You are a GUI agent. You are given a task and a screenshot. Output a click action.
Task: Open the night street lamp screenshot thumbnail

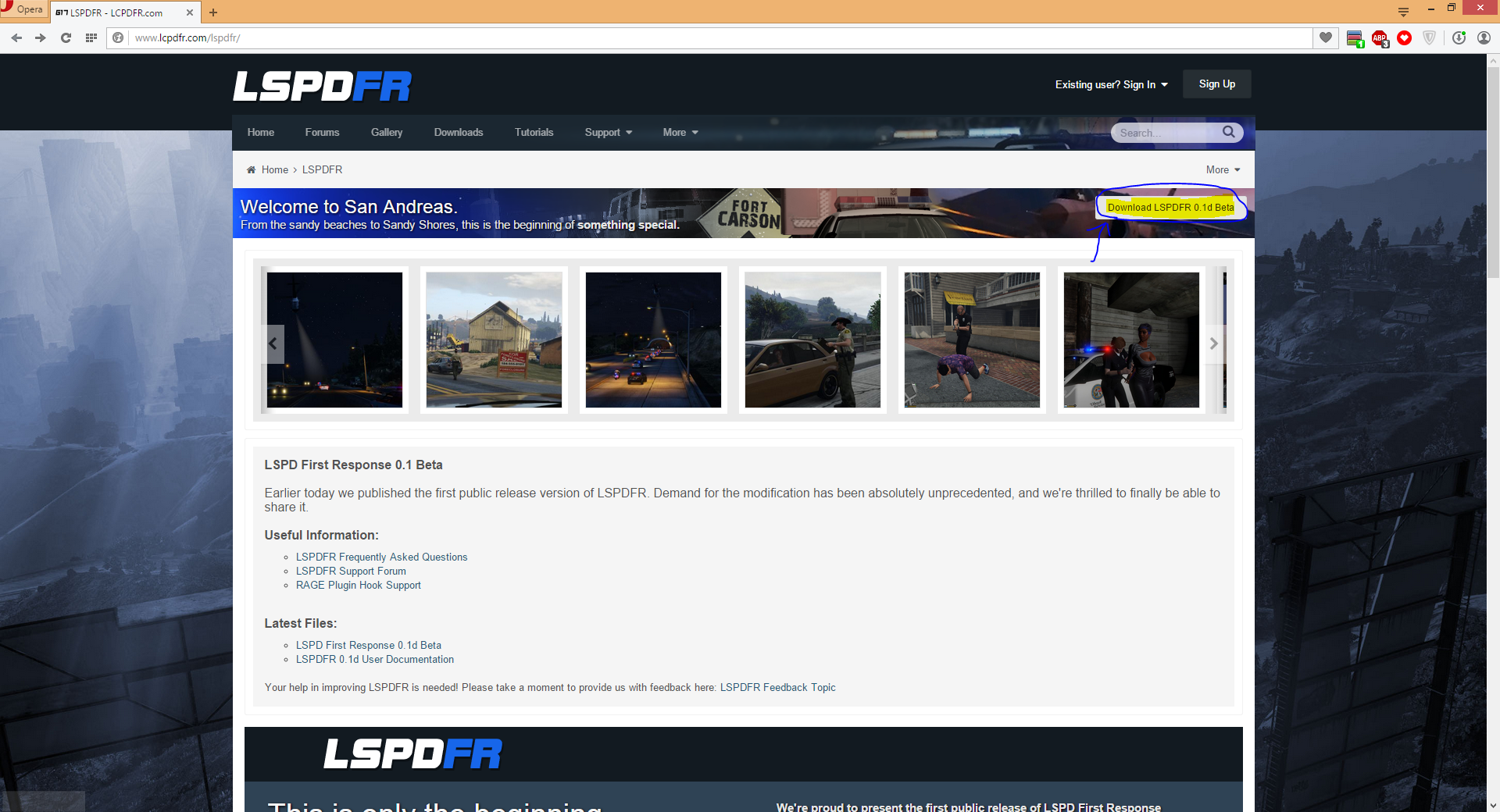(x=334, y=340)
